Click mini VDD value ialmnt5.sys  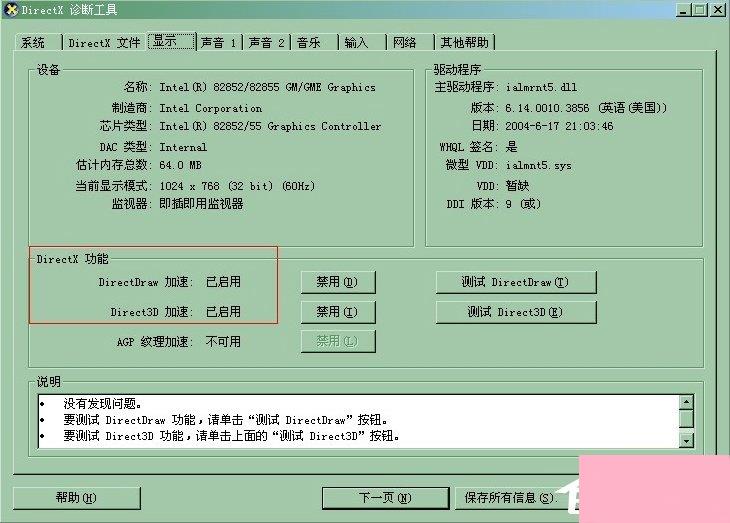(539, 165)
